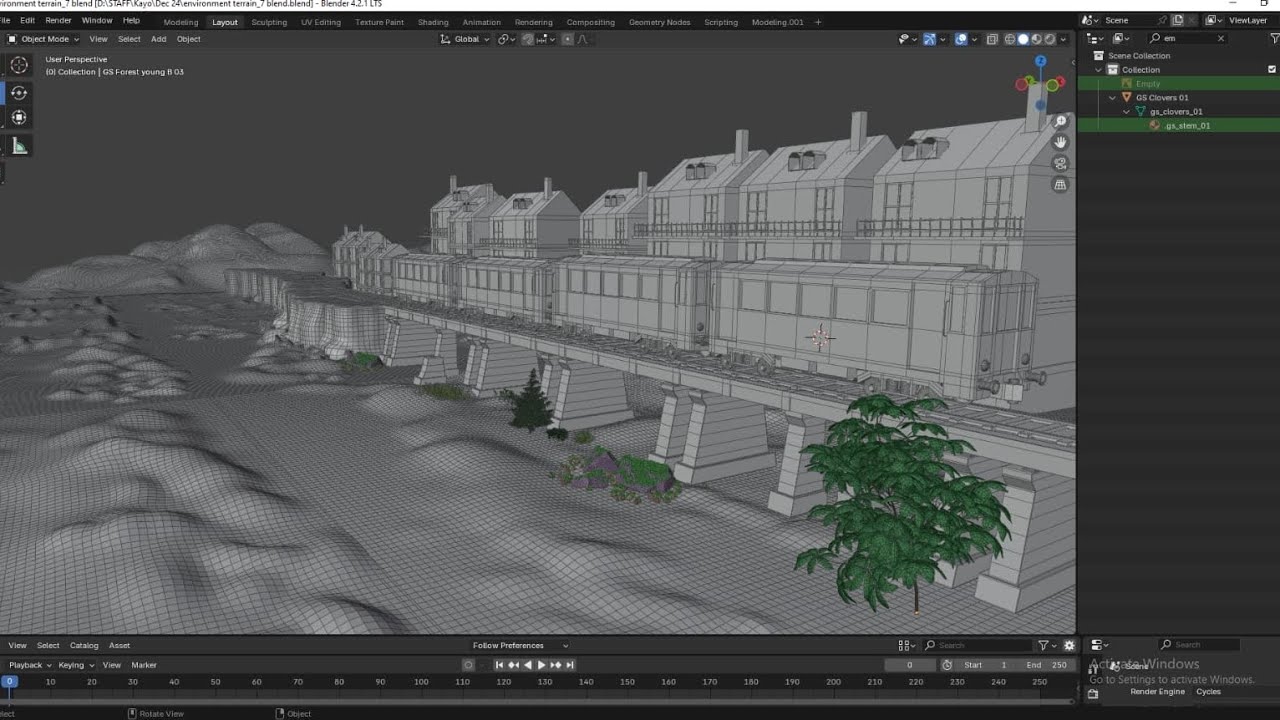Click the blue Z axis on navigation gizmo
The image size is (1280, 720).
click(1040, 61)
